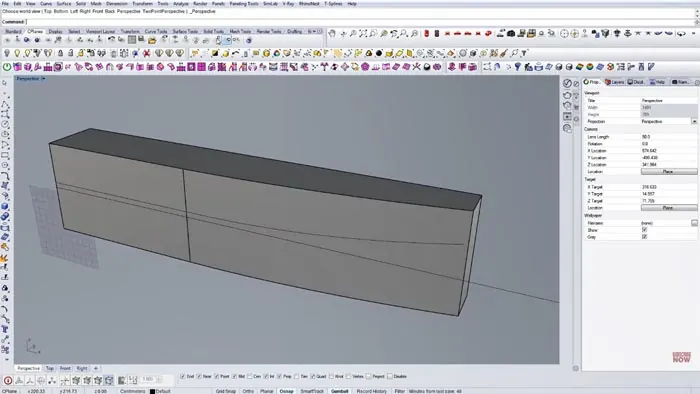The height and width of the screenshot is (394, 700).
Task: Open the V-Ray menu
Action: point(288,4)
